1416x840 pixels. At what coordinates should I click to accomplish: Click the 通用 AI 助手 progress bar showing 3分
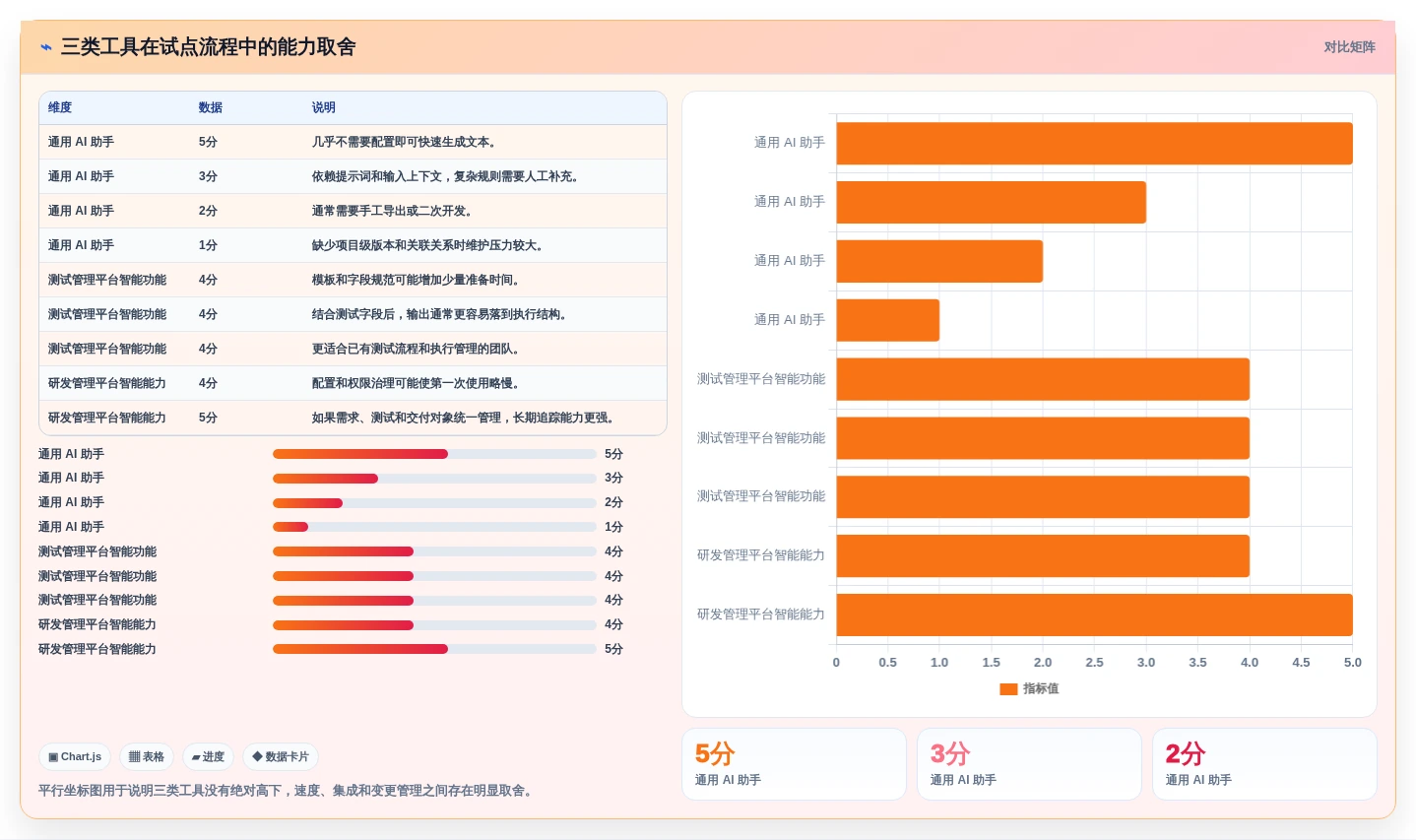point(434,479)
